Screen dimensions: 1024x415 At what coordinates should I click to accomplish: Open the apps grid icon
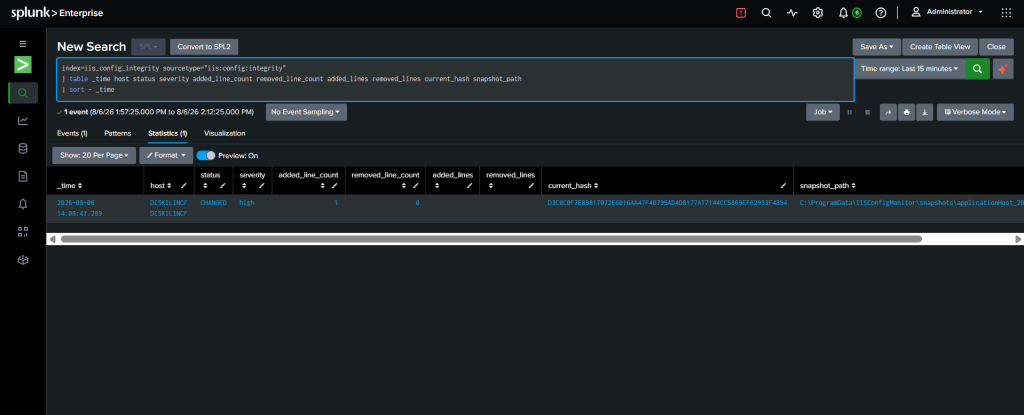pos(1006,12)
